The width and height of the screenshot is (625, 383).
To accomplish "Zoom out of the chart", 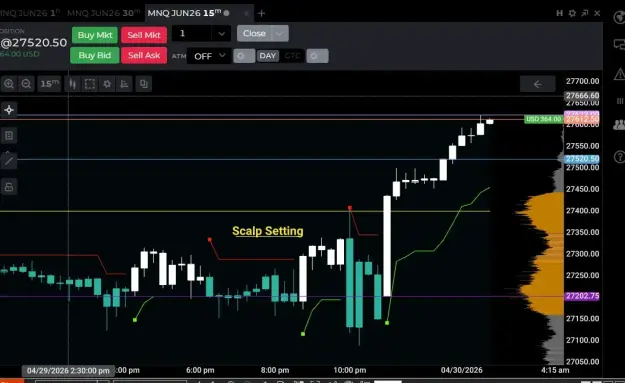I will tap(26, 84).
